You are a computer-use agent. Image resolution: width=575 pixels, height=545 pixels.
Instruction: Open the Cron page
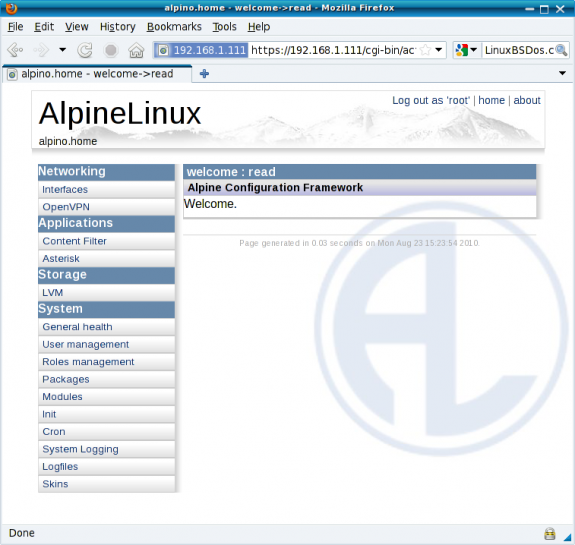(x=106, y=432)
